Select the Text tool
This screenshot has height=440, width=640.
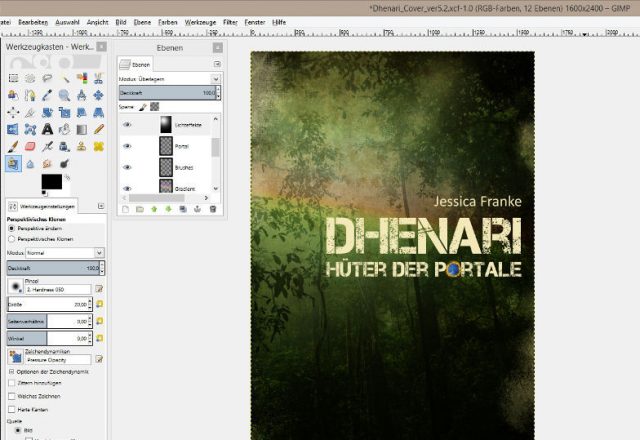[47, 129]
